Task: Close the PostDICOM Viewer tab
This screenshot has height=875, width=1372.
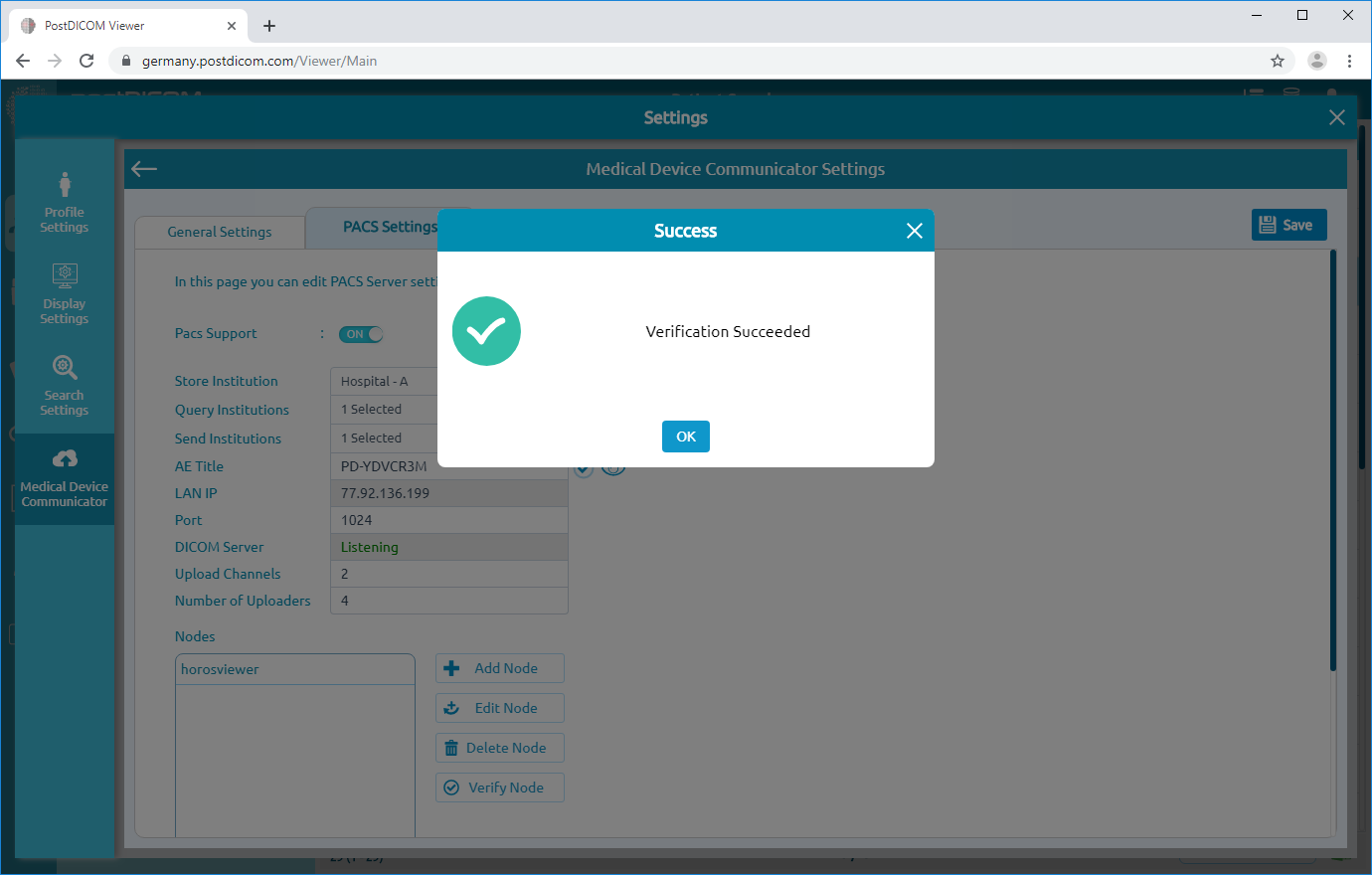Action: (232, 26)
